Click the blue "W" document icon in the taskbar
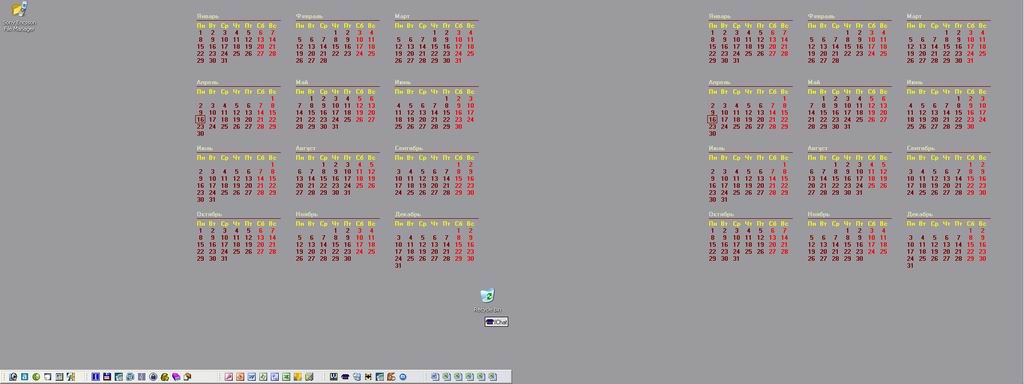The height and width of the screenshot is (384, 1024). (x=251, y=377)
